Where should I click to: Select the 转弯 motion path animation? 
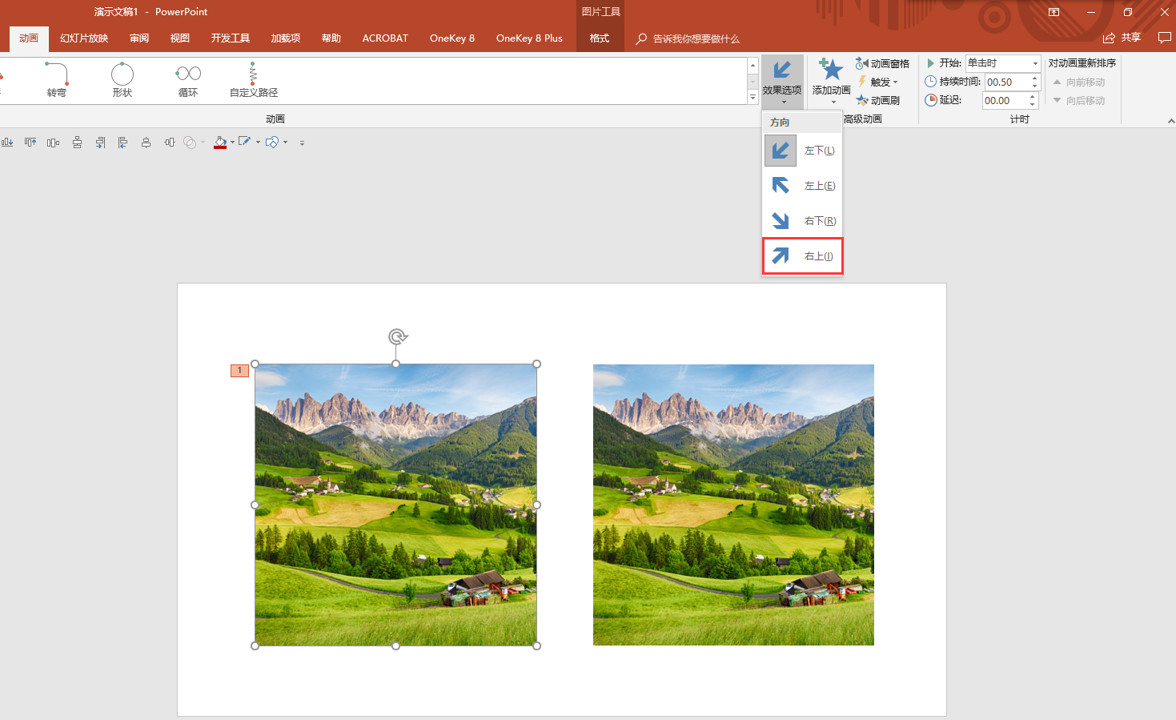[x=56, y=80]
